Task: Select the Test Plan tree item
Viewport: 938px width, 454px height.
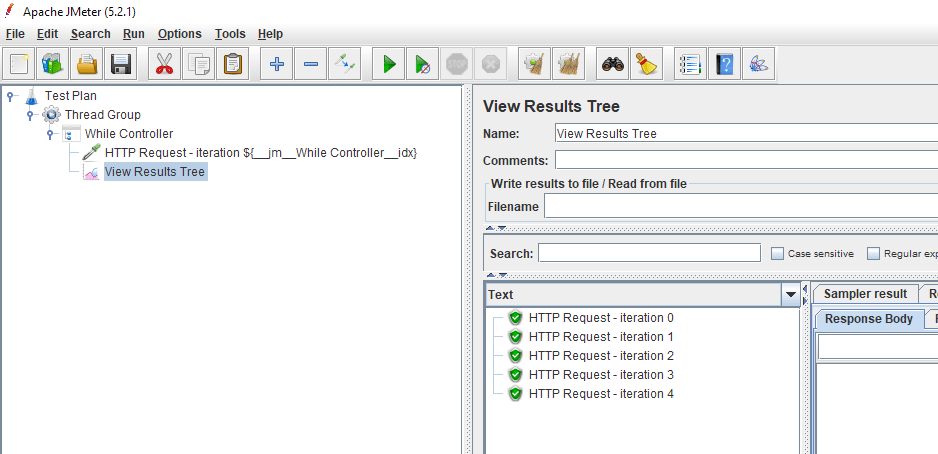Action: [71, 96]
